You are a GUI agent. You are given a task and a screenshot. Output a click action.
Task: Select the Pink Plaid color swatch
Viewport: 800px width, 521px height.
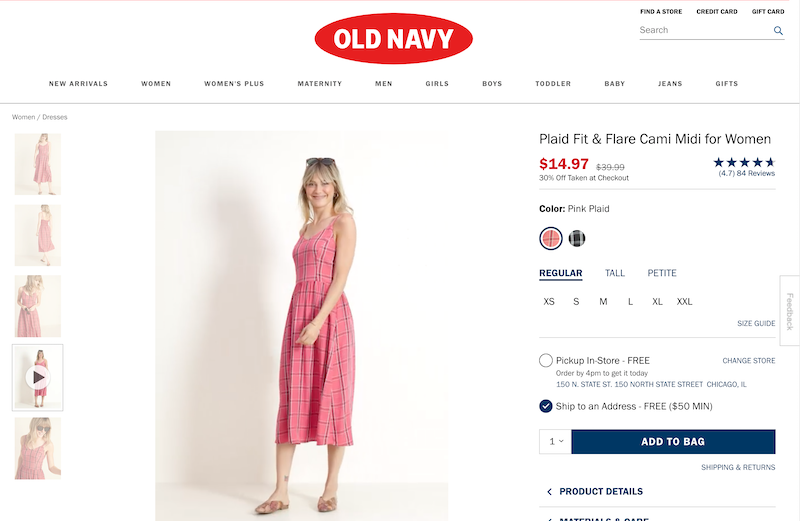551,238
